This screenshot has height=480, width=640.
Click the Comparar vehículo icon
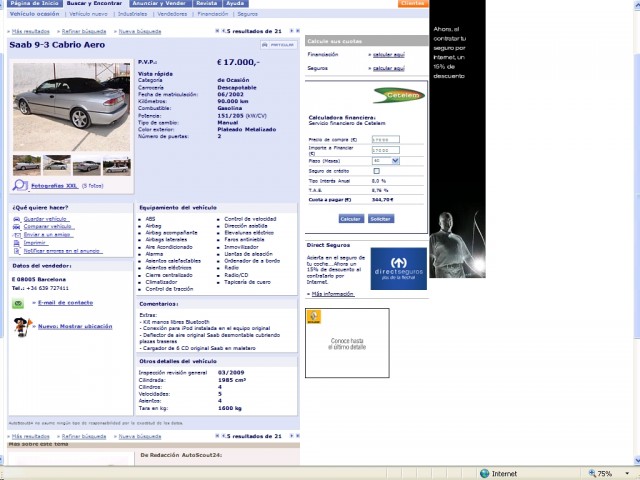(17, 227)
